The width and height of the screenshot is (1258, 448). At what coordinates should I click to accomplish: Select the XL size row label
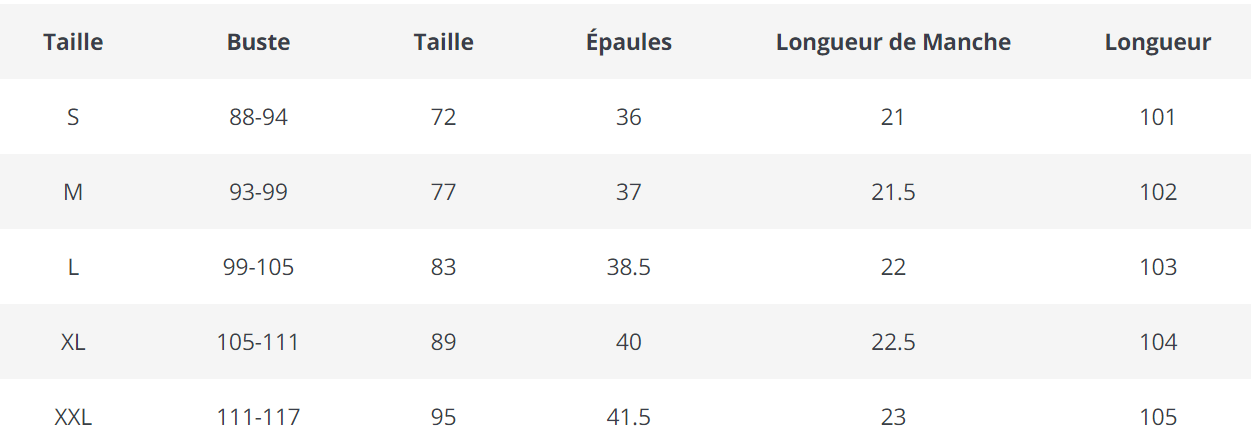[x=73, y=342]
